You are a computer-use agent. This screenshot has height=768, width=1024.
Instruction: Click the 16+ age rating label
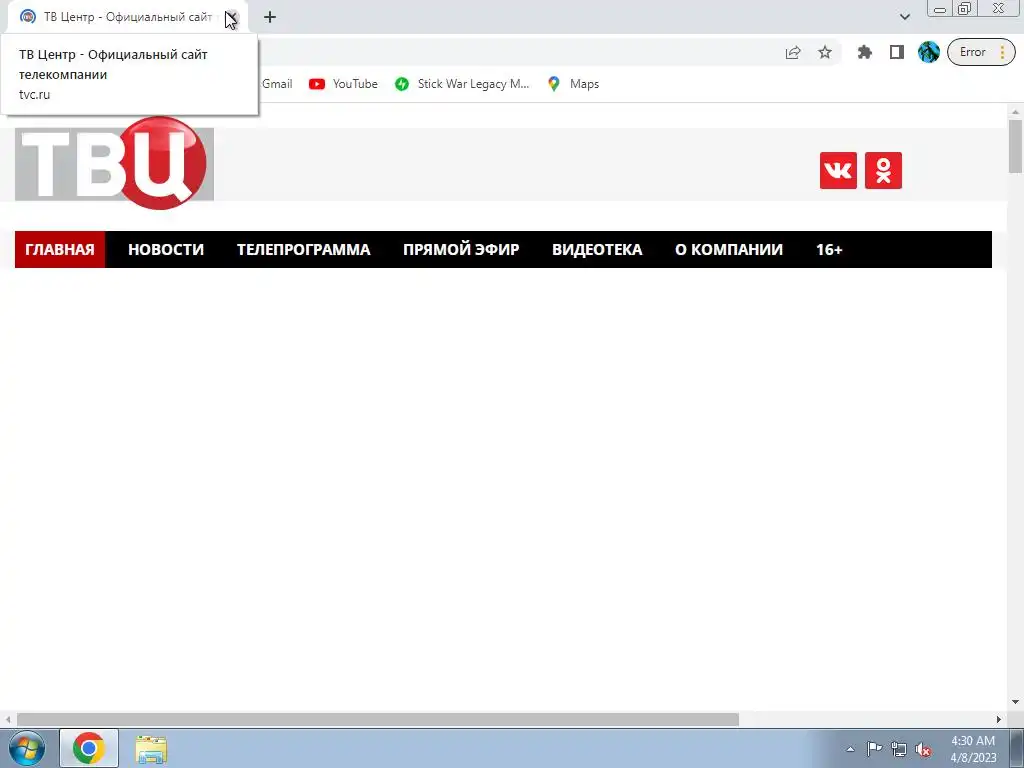(829, 249)
